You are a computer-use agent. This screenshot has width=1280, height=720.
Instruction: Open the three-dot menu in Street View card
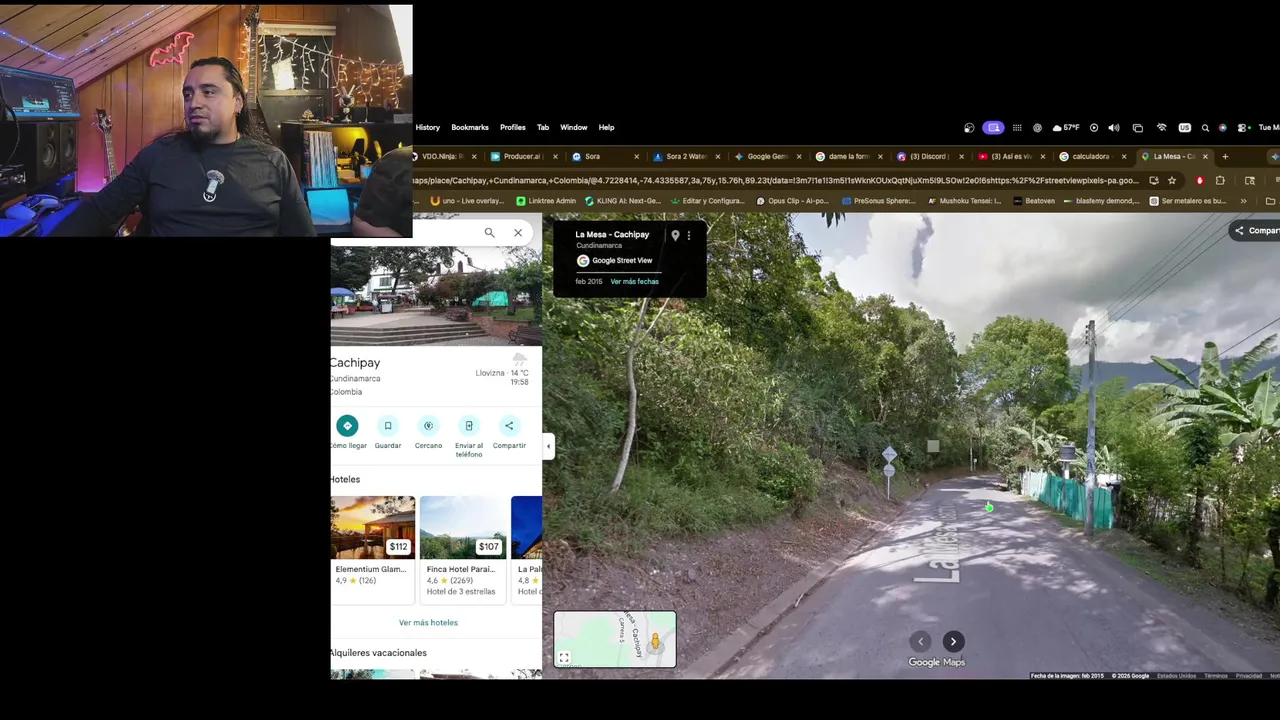pos(688,235)
